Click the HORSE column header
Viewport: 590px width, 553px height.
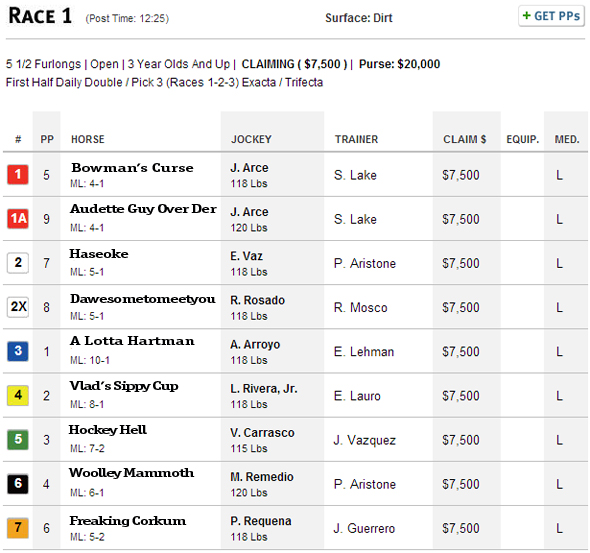point(88,140)
